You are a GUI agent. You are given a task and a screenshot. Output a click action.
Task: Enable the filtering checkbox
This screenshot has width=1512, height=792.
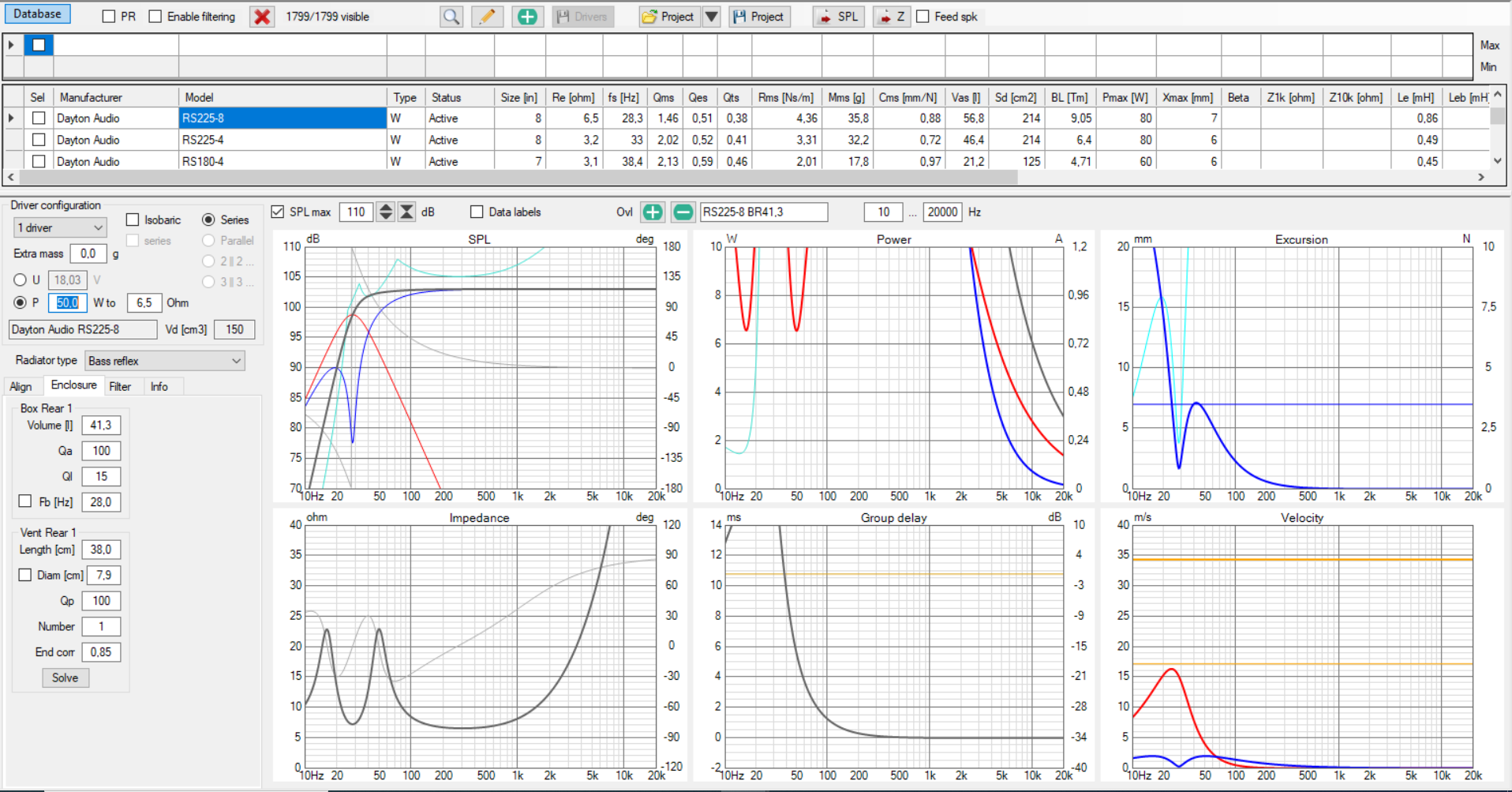coord(155,17)
